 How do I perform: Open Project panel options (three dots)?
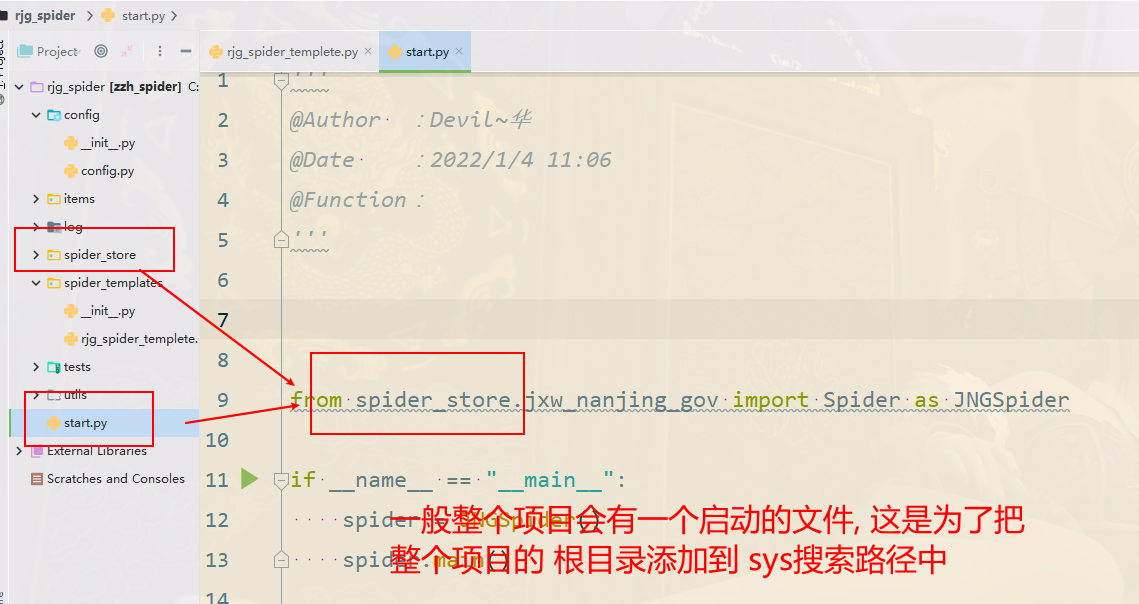160,51
